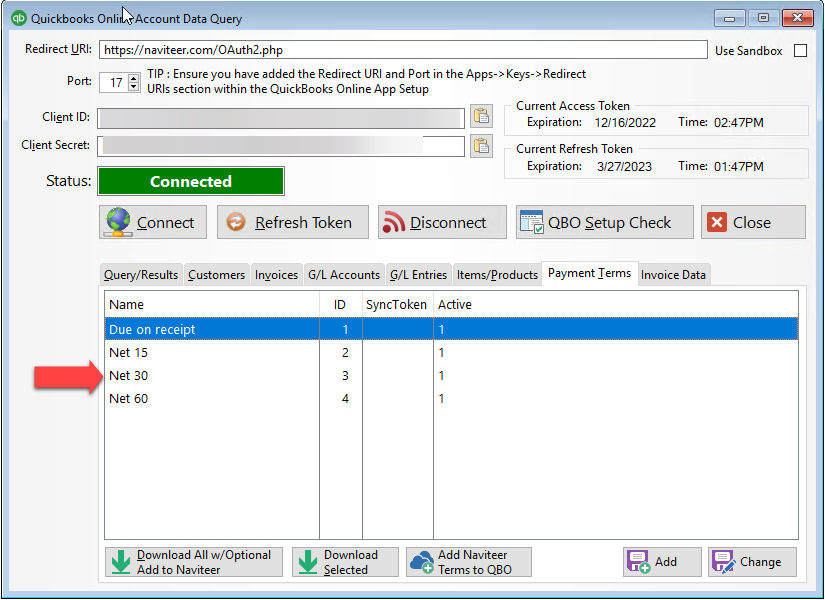The height and width of the screenshot is (600, 825).
Task: Click the refresh token expiration date 3/27/2023
Action: click(624, 167)
